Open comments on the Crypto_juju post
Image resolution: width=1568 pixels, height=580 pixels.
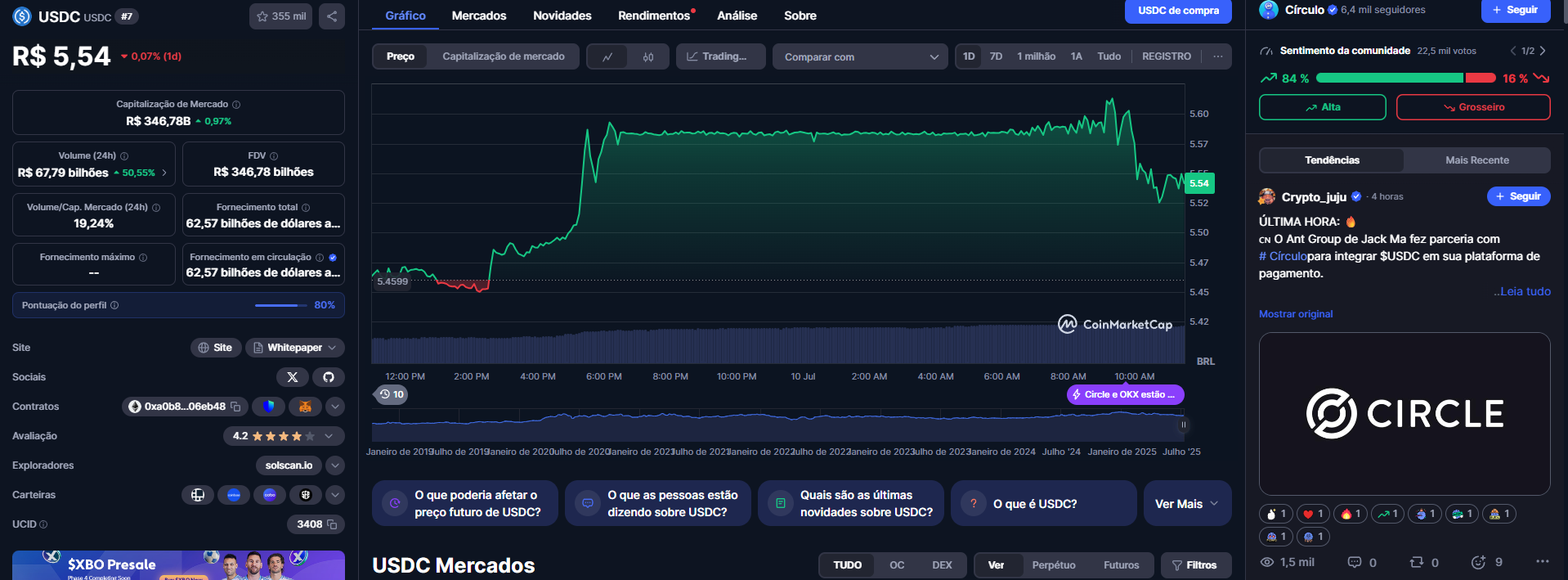pos(1362,562)
